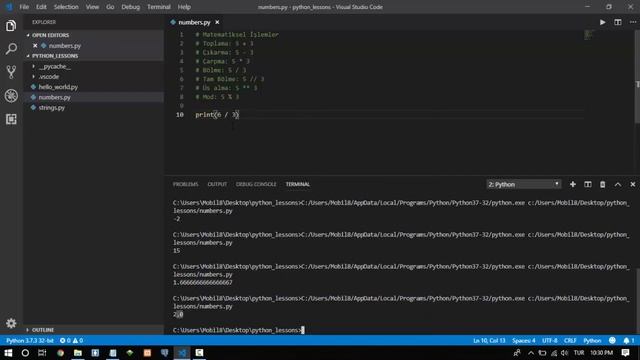The image size is (640, 360).
Task: Click Python 3.7.3 32-bit interpreter in status bar
Action: pos(30,340)
